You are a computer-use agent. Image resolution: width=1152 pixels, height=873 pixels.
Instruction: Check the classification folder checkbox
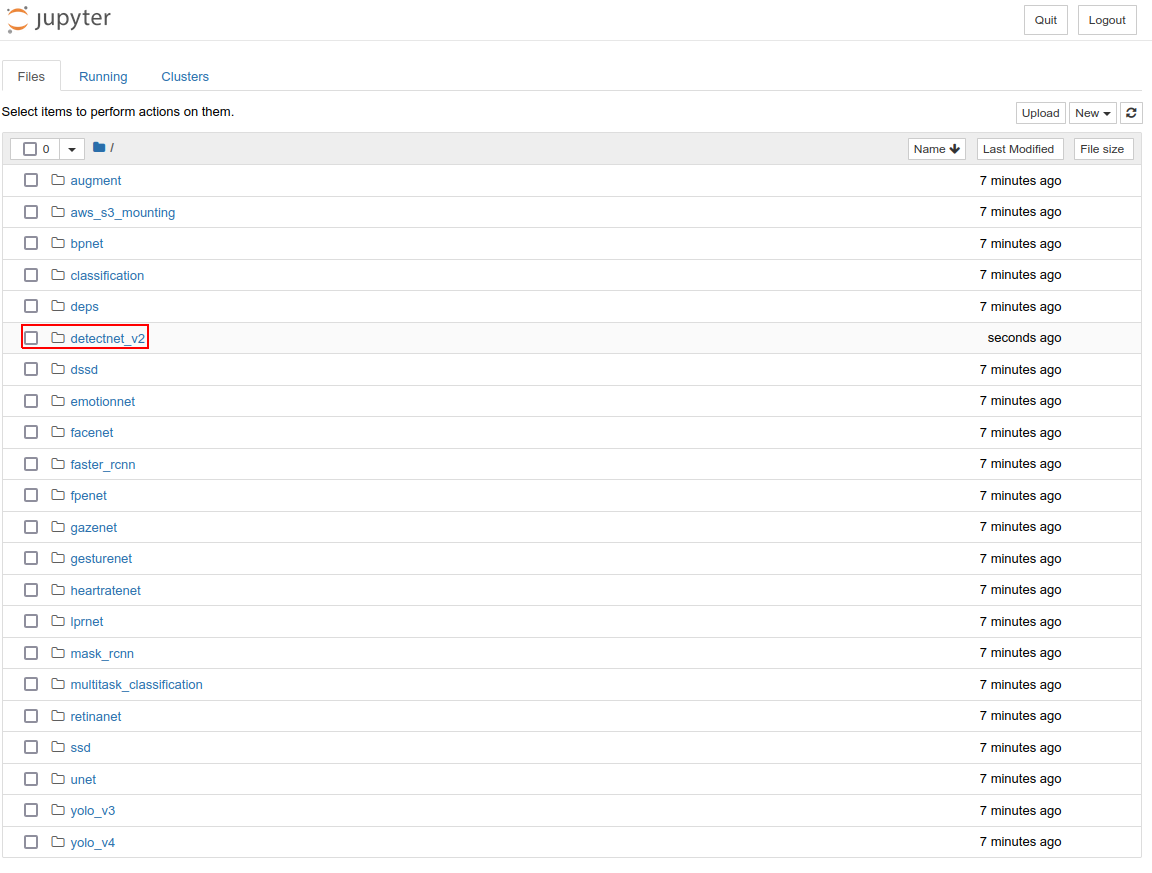(31, 275)
